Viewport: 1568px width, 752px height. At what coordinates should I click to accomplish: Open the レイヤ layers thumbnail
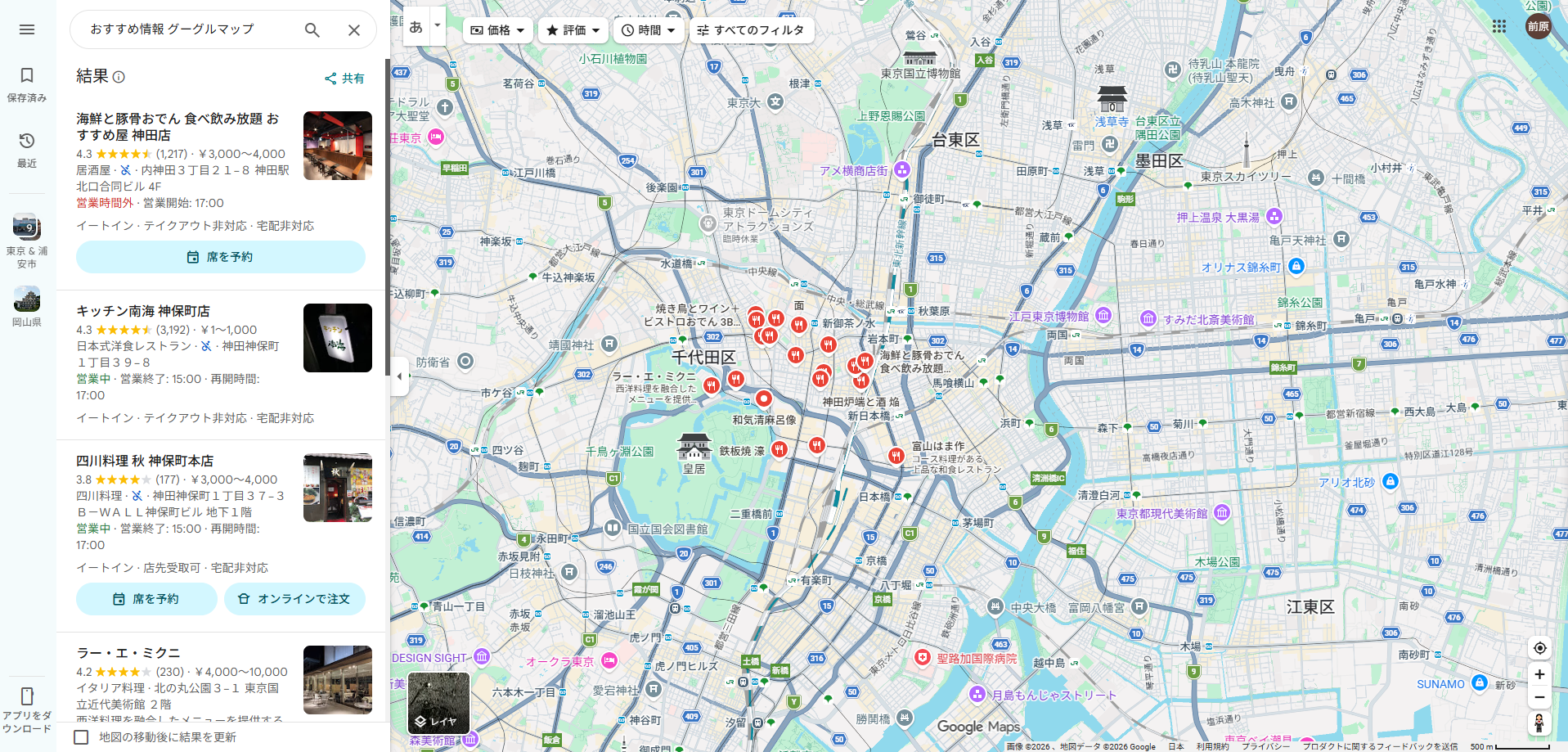(x=438, y=703)
